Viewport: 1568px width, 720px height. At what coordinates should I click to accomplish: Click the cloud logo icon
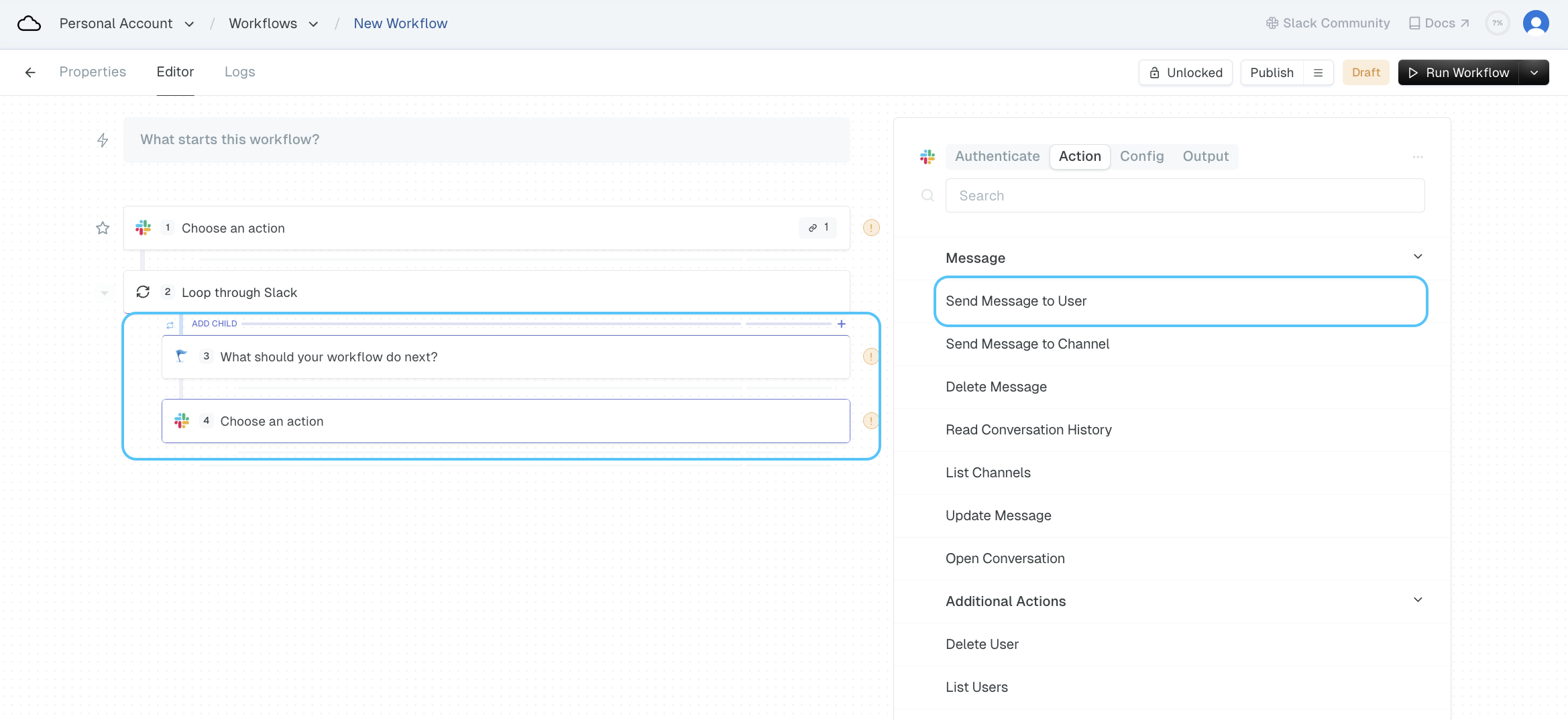[x=29, y=23]
